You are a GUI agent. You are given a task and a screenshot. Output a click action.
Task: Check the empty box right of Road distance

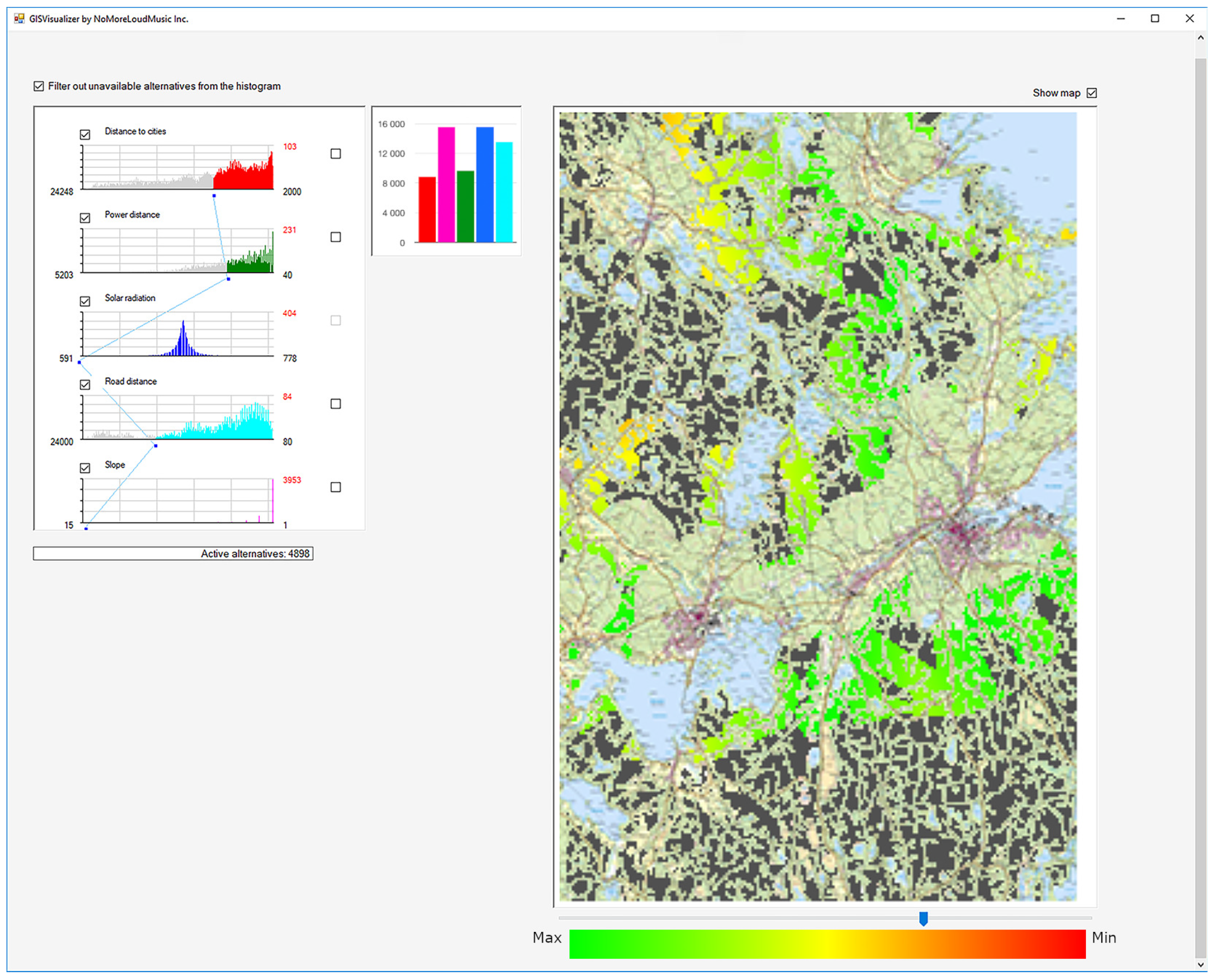336,404
